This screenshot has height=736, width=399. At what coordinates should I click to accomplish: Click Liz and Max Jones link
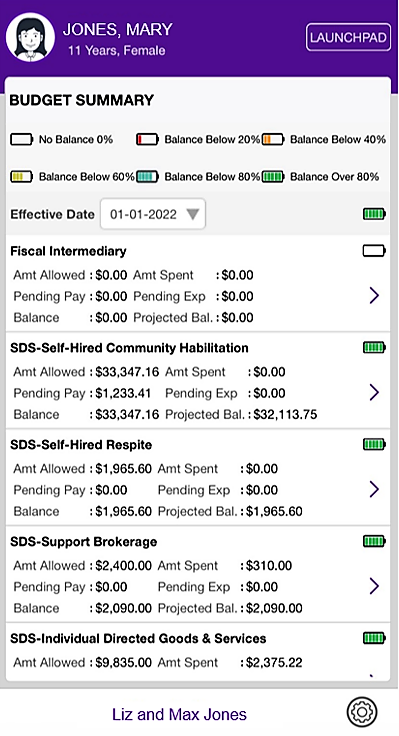(x=179, y=714)
